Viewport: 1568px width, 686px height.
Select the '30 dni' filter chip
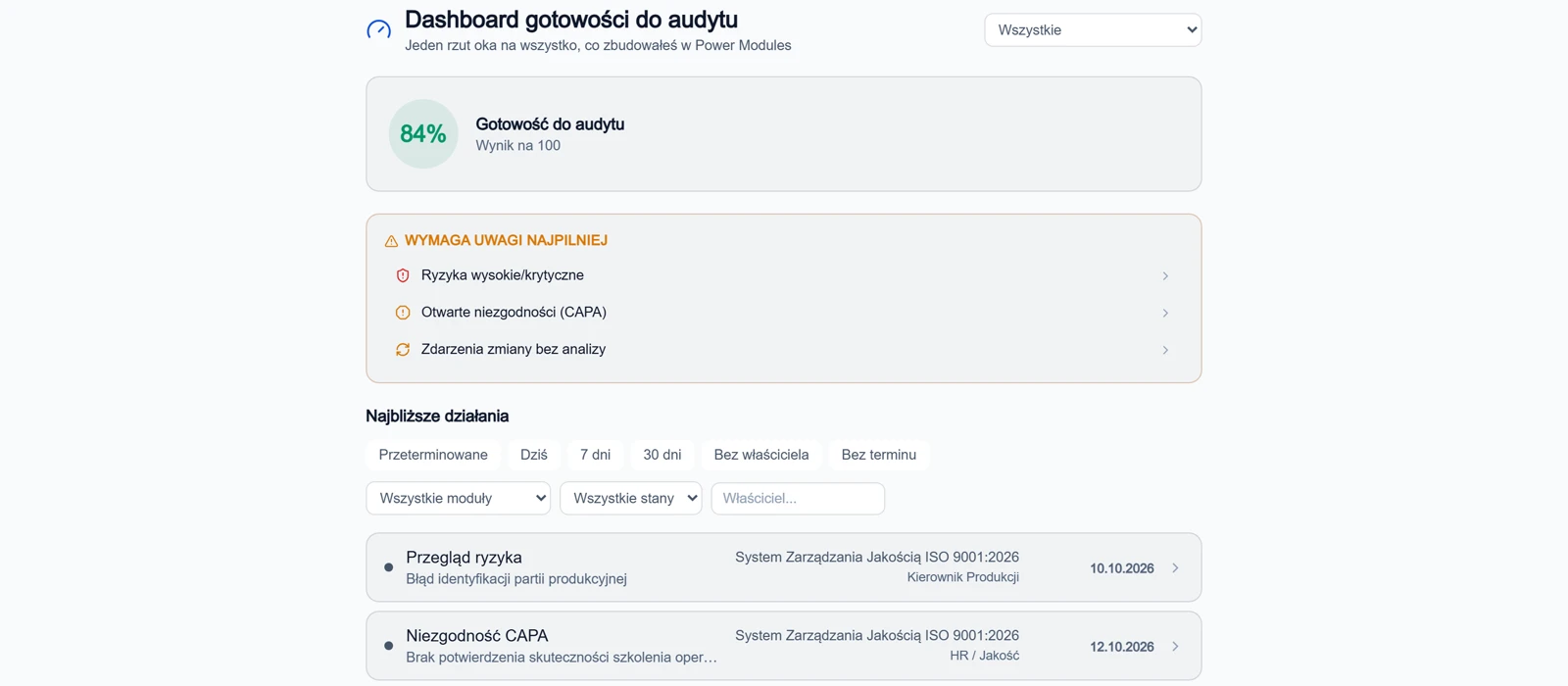[x=662, y=455]
